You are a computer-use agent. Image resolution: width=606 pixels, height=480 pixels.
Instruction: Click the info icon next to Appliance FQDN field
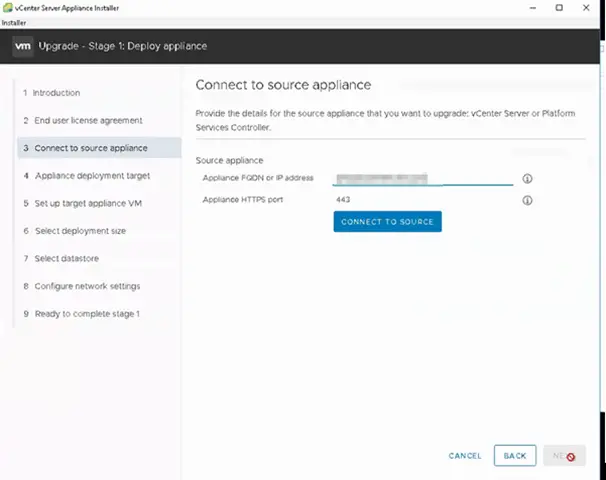[x=527, y=179]
